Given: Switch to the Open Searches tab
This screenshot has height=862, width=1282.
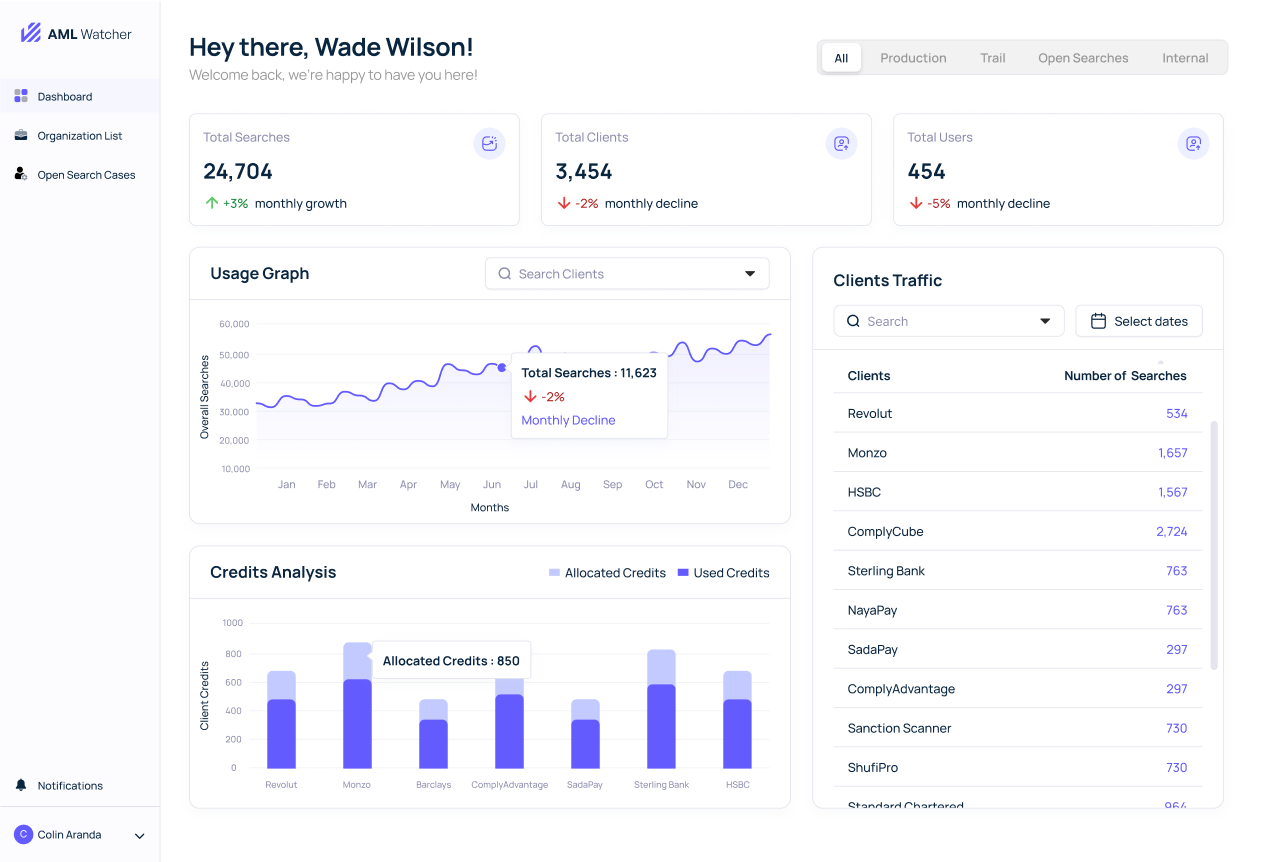Looking at the screenshot, I should click(x=1083, y=57).
